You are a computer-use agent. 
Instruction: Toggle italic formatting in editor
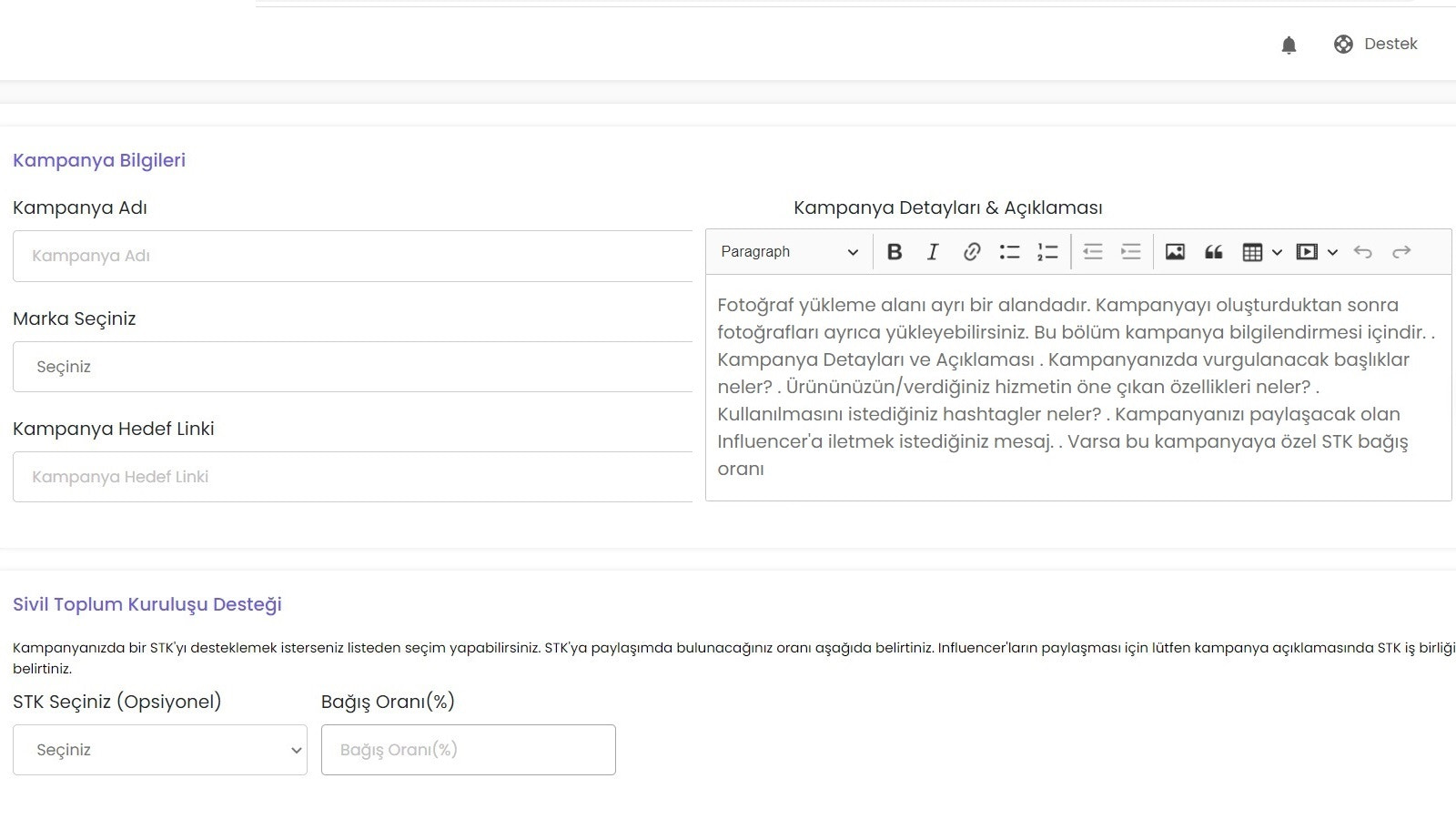[933, 252]
